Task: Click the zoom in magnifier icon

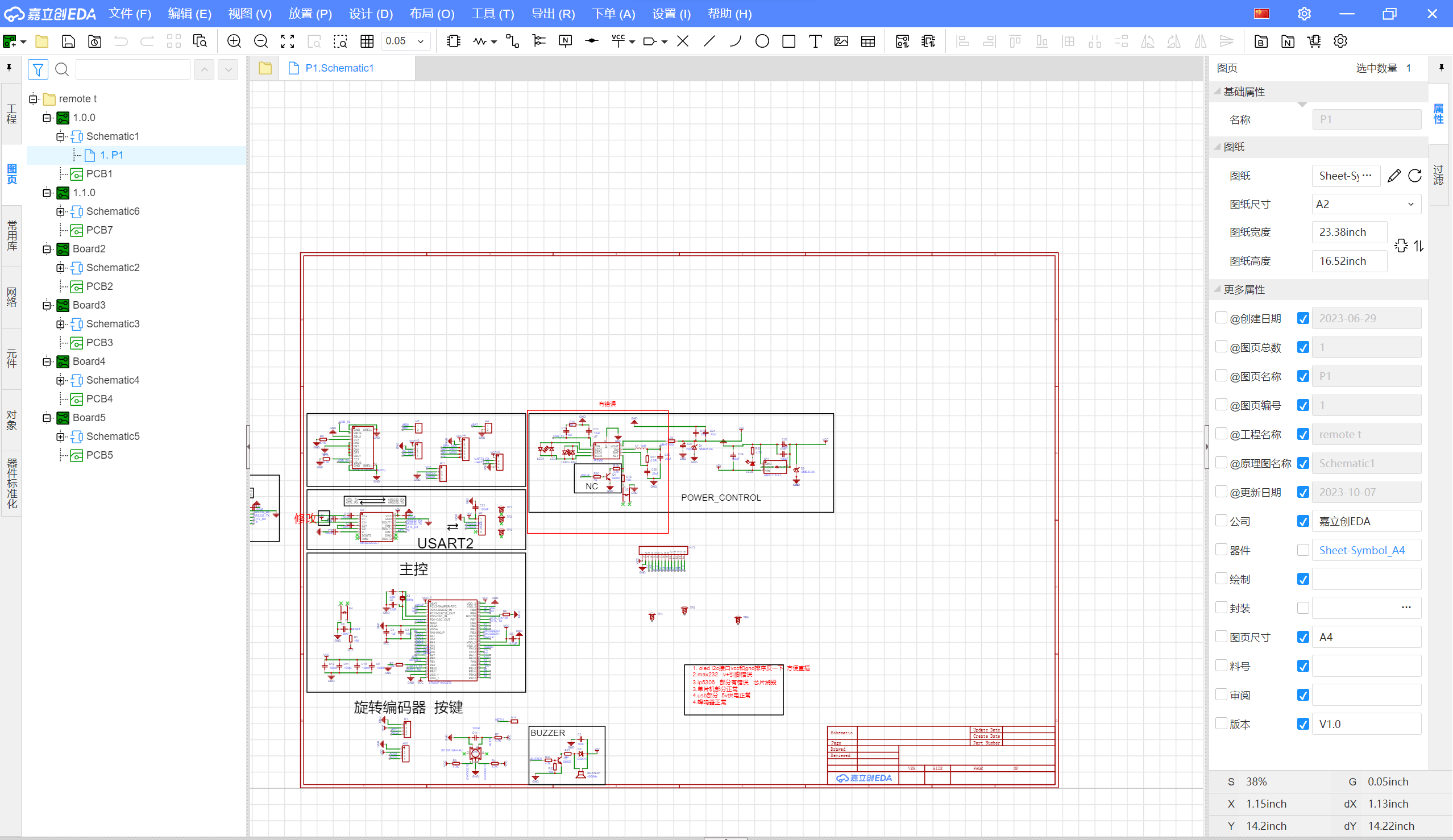Action: pyautogui.click(x=234, y=41)
